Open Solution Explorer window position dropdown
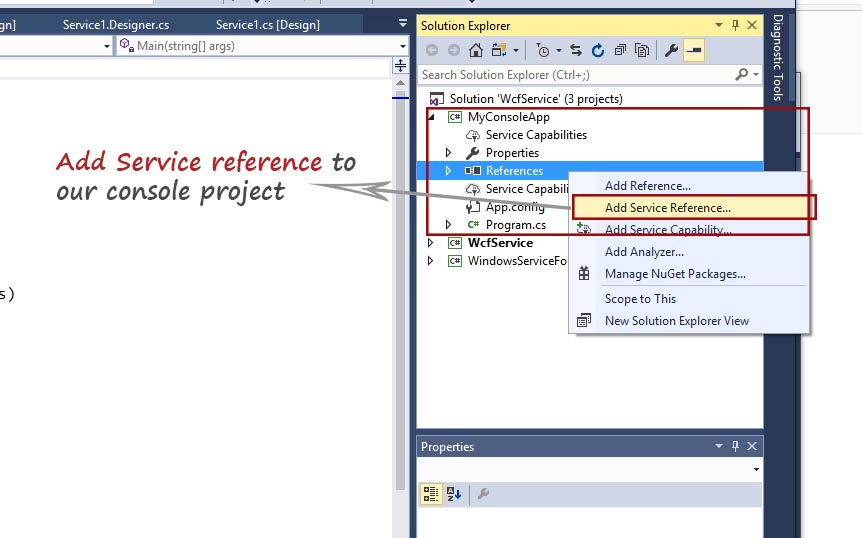Screen dimensions: 862x538 tap(719, 25)
